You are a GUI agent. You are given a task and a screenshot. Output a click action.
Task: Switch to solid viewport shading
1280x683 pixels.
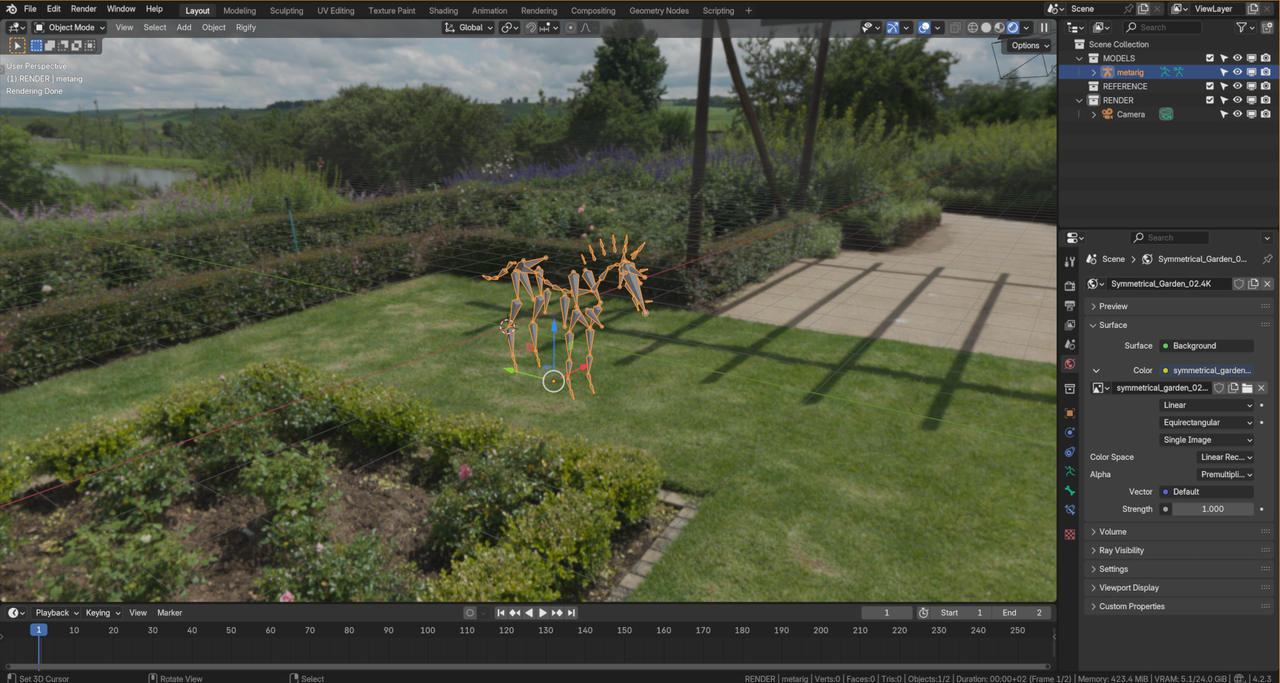pos(986,28)
